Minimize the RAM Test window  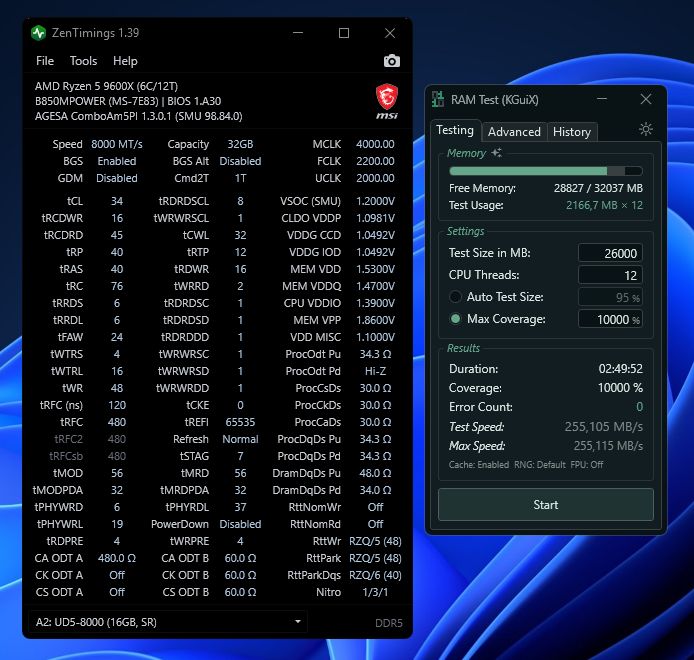pos(601,99)
